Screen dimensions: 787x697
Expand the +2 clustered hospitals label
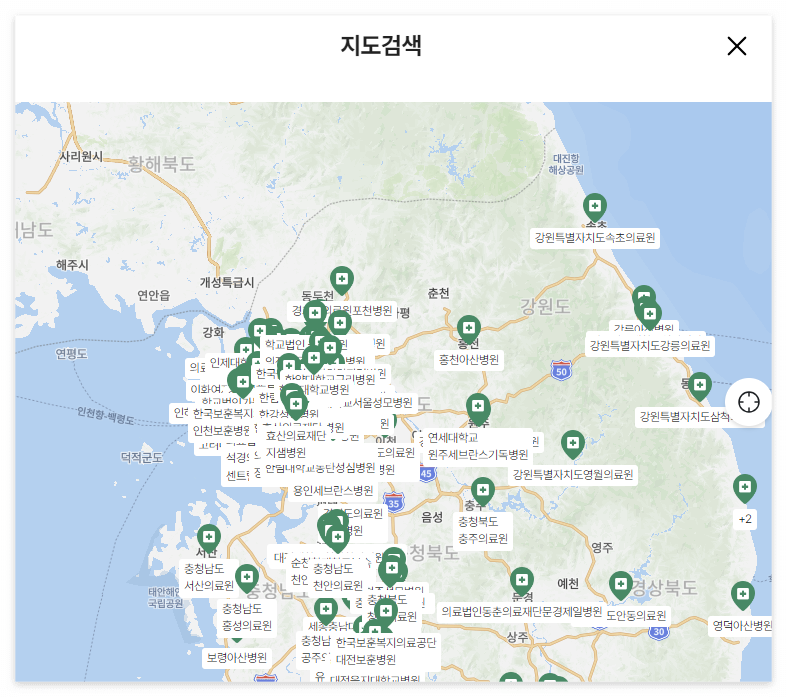(745, 519)
